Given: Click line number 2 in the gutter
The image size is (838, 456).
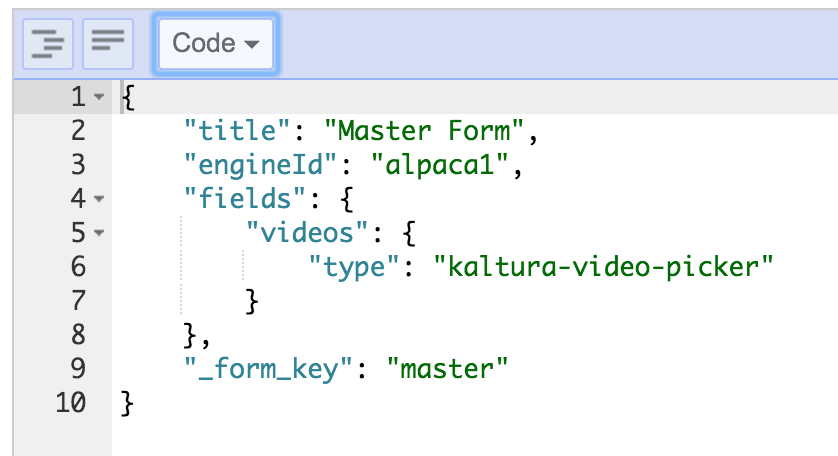Looking at the screenshot, I should (78, 131).
